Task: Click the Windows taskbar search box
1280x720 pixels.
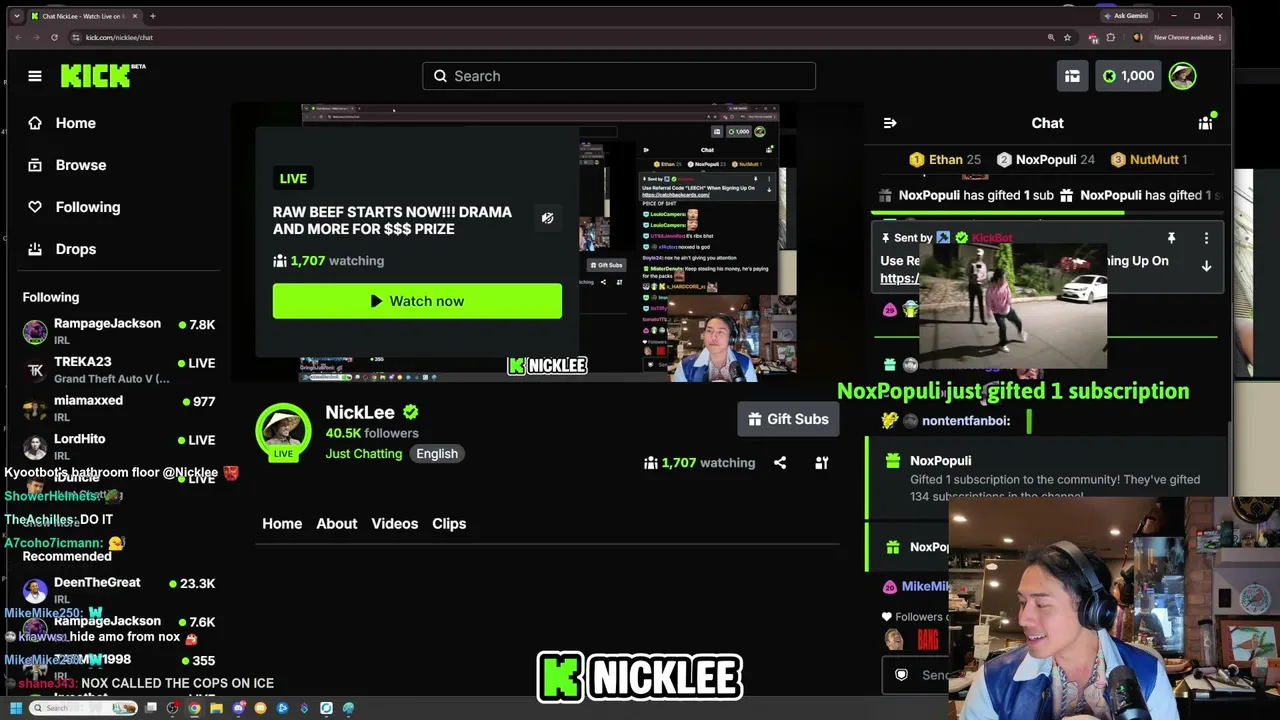Action: pos(83,708)
